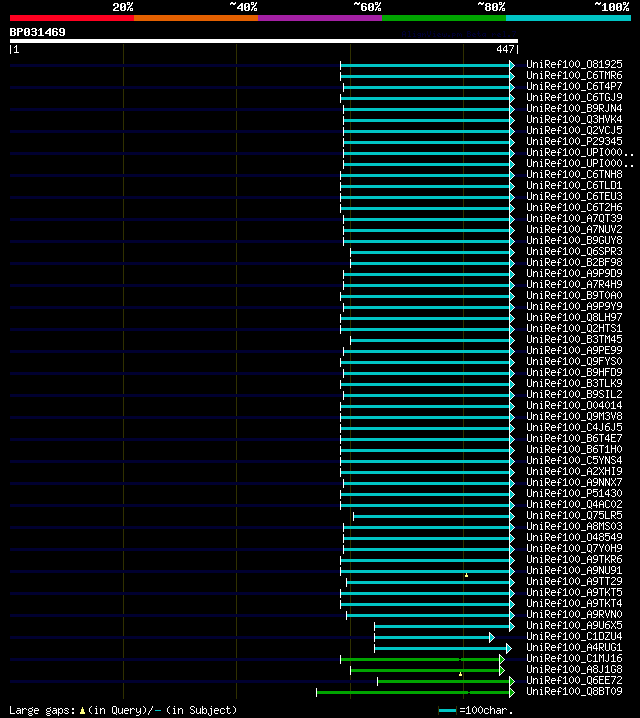Select the BP031469 query name
The width and height of the screenshot is (640, 718).
(x=38, y=32)
